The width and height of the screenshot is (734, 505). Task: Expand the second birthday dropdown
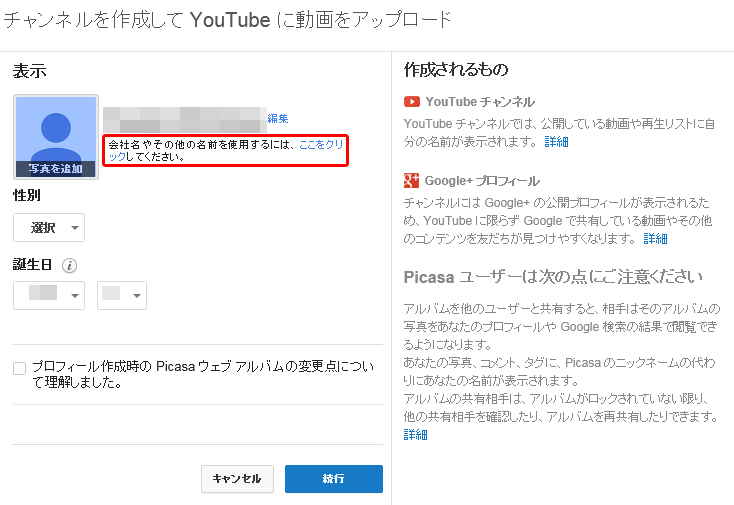(122, 295)
